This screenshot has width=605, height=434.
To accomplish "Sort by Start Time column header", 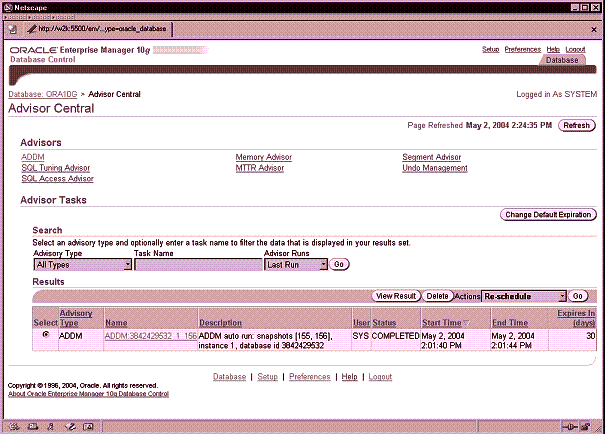I will point(442,323).
